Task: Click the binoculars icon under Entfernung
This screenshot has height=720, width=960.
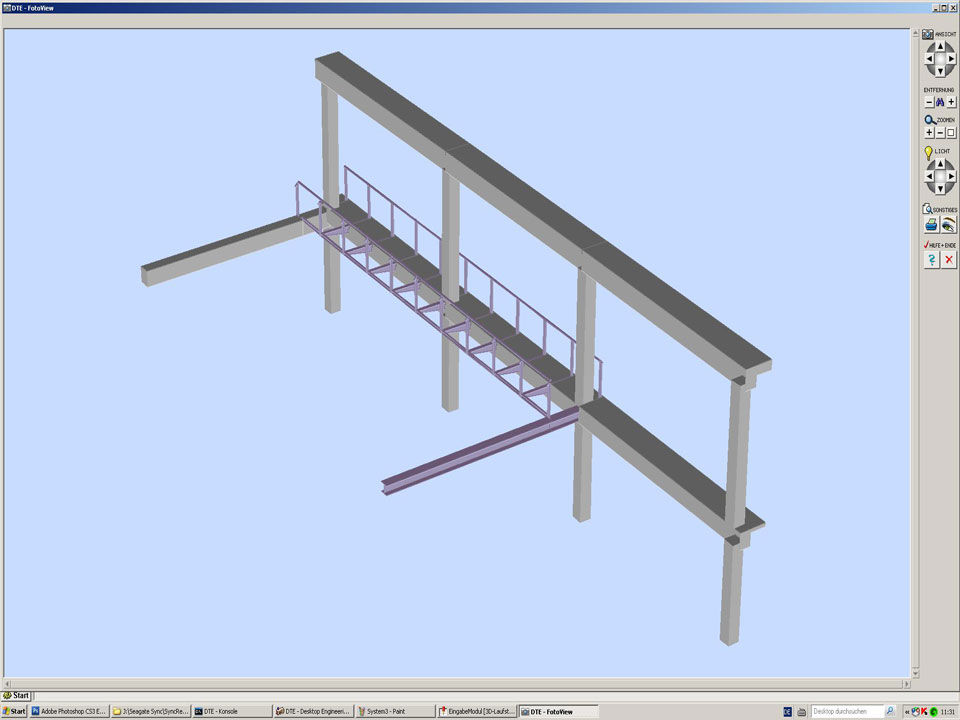Action: (940, 102)
